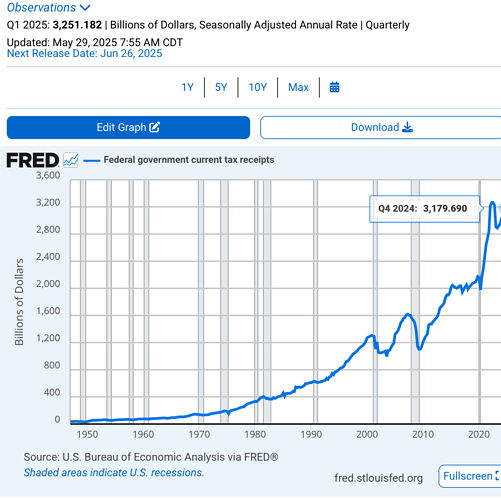
Task: Open the calendar date range picker
Action: [x=334, y=87]
